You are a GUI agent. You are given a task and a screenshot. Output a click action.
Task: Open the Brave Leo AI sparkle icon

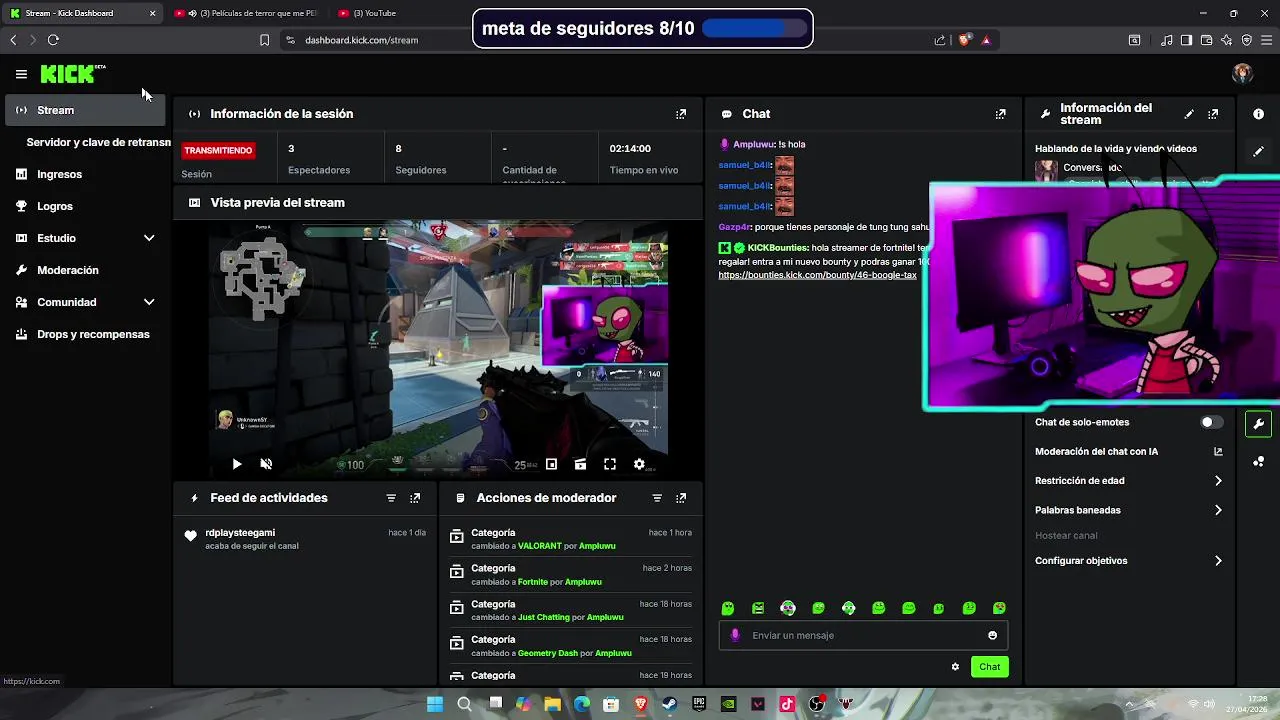[1226, 40]
